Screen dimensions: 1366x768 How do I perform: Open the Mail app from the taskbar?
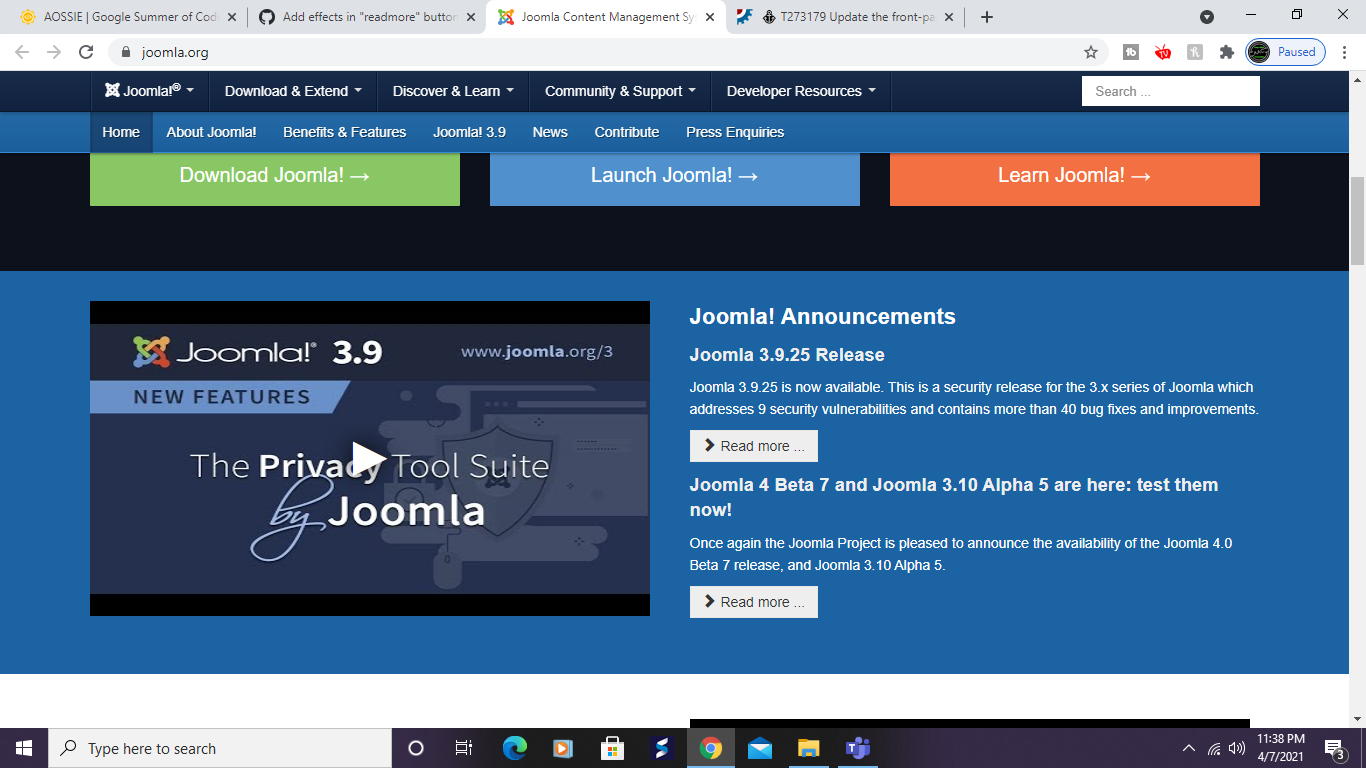point(760,748)
